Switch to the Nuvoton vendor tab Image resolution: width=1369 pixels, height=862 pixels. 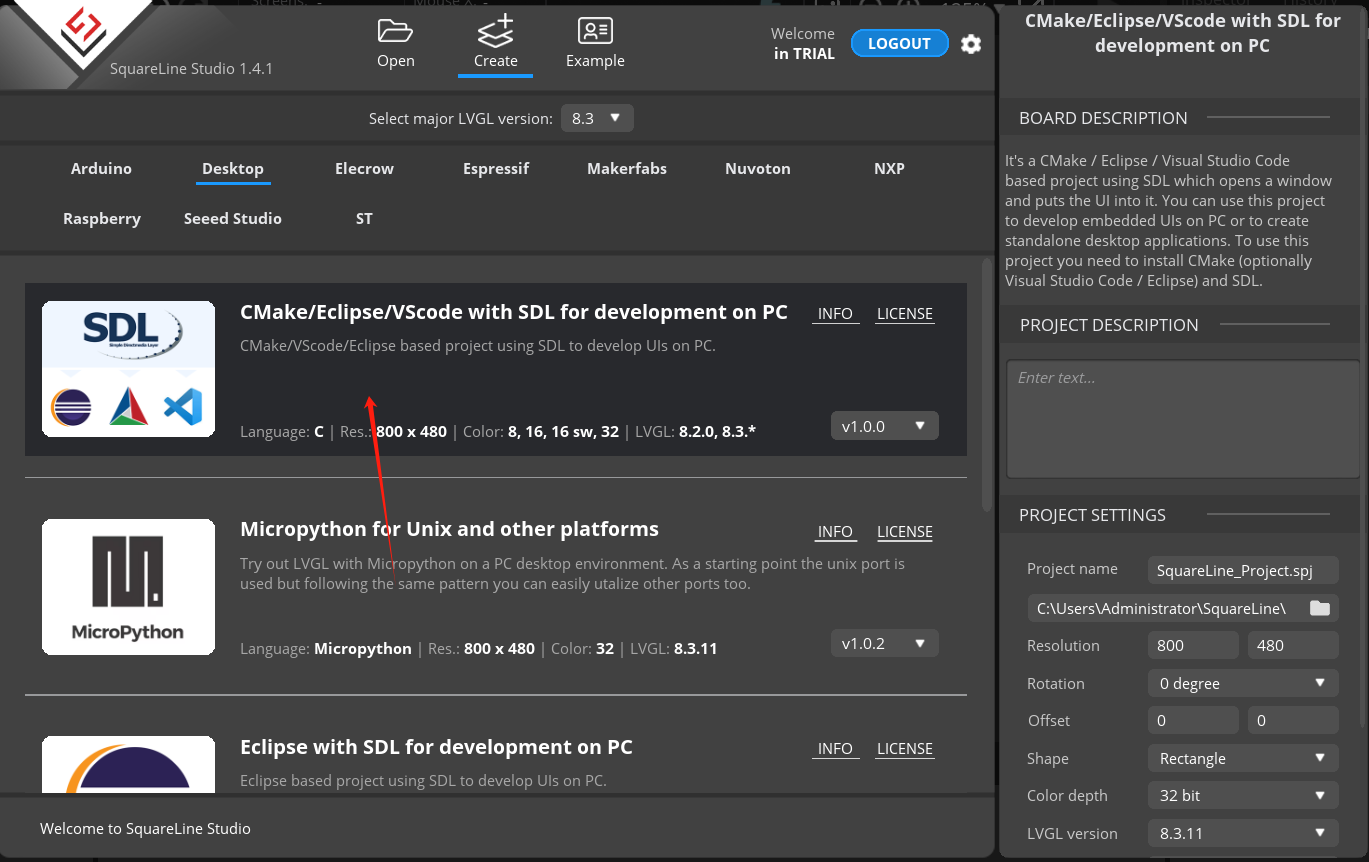[x=758, y=168]
